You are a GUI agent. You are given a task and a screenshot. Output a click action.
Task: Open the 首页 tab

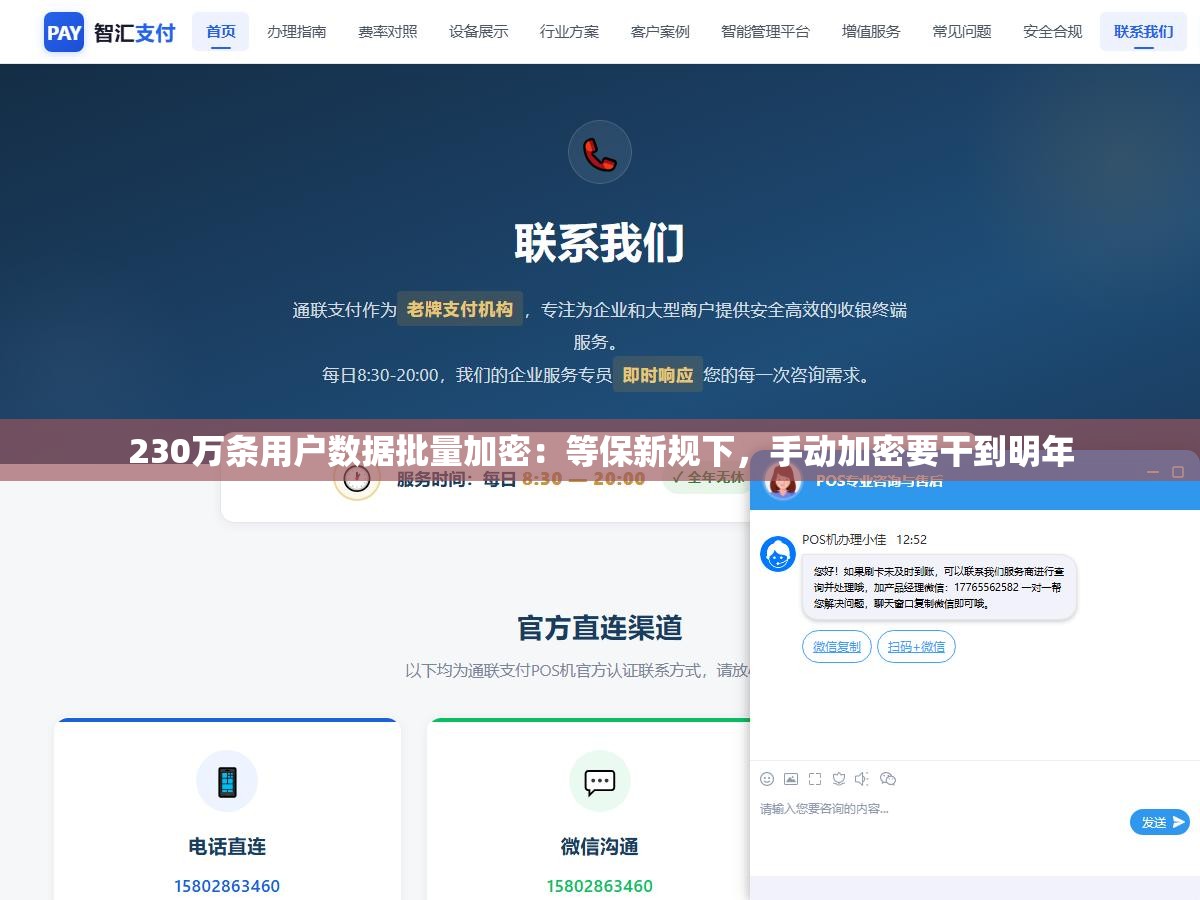221,31
